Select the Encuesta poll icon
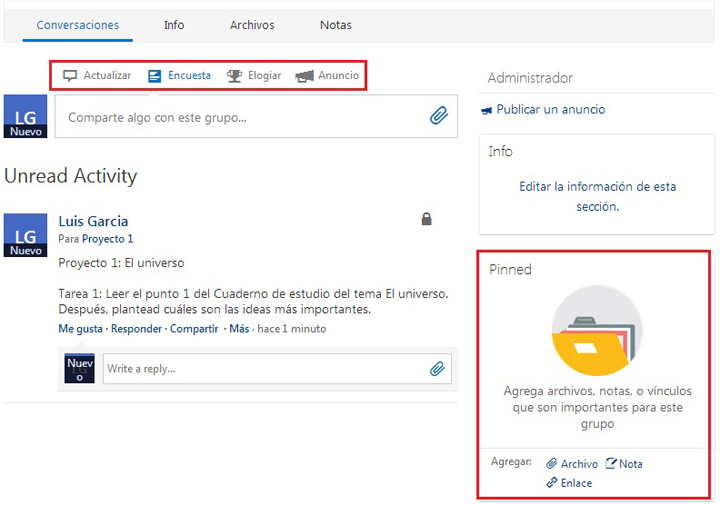 (x=155, y=76)
